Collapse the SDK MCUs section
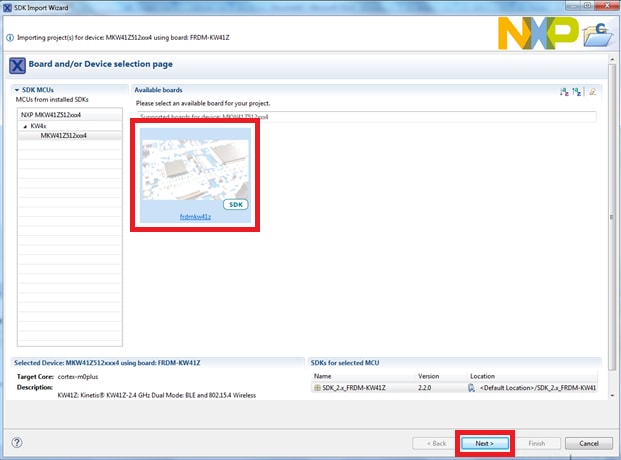Viewport: 621px width, 460px height. 16,90
